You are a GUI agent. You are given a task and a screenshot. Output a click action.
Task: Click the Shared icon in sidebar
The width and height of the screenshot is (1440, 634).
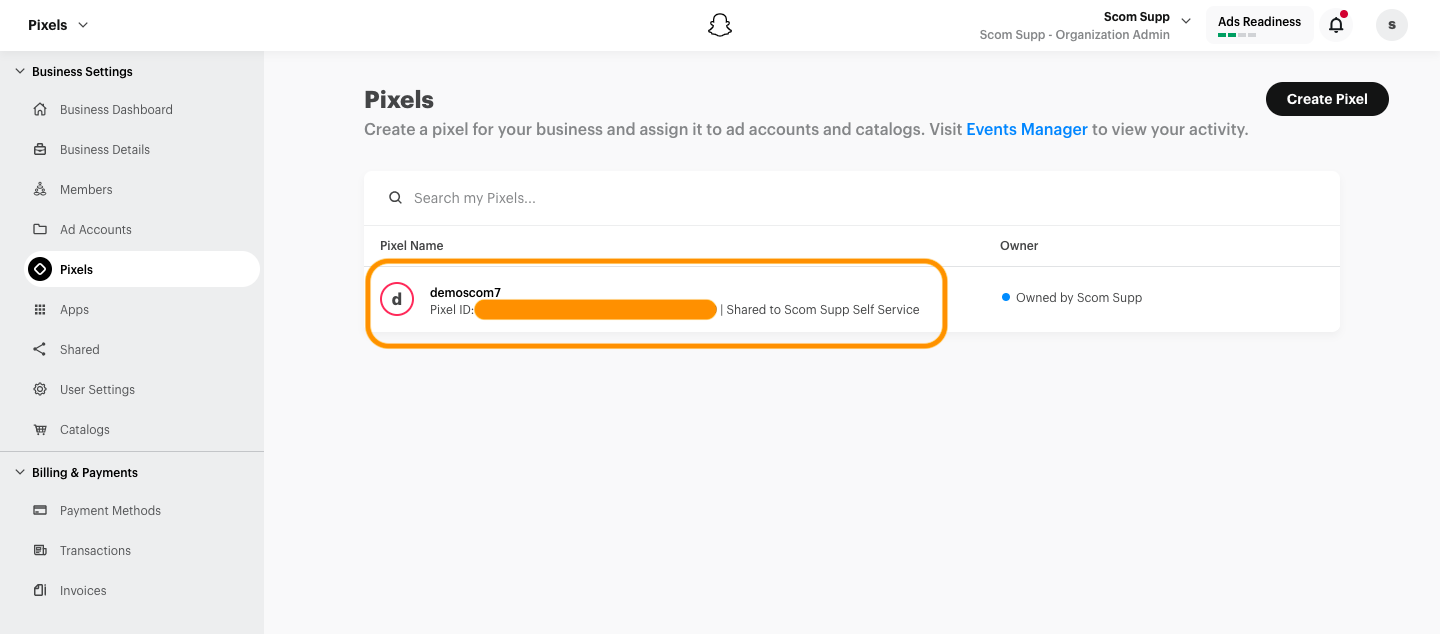click(x=40, y=350)
